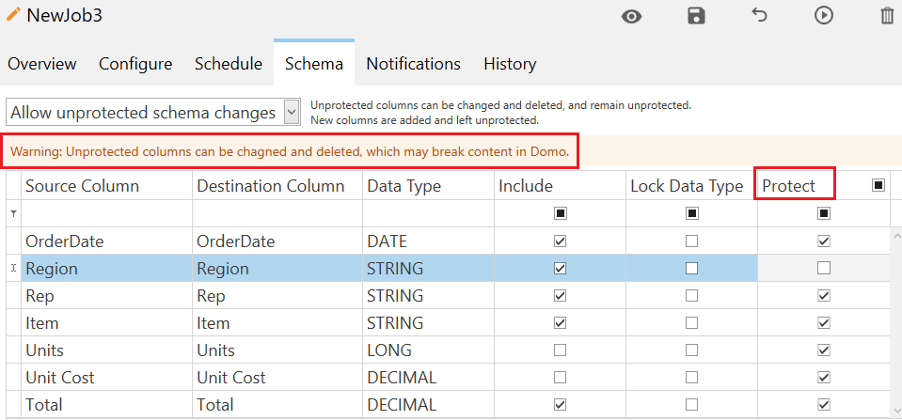Image resolution: width=902 pixels, height=420 pixels.
Task: Run the job with the play icon
Action: pyautogui.click(x=824, y=16)
